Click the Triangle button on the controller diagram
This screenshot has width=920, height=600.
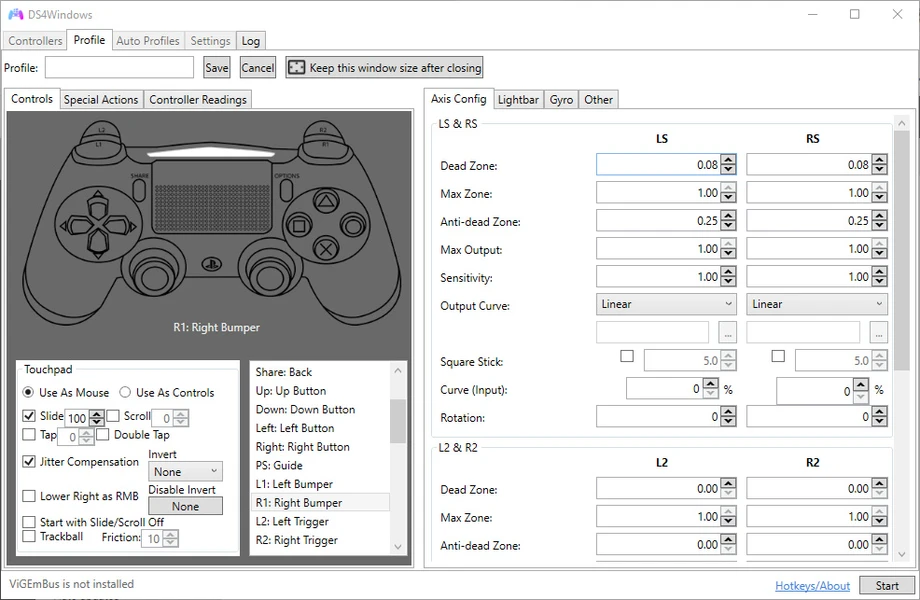click(325, 200)
